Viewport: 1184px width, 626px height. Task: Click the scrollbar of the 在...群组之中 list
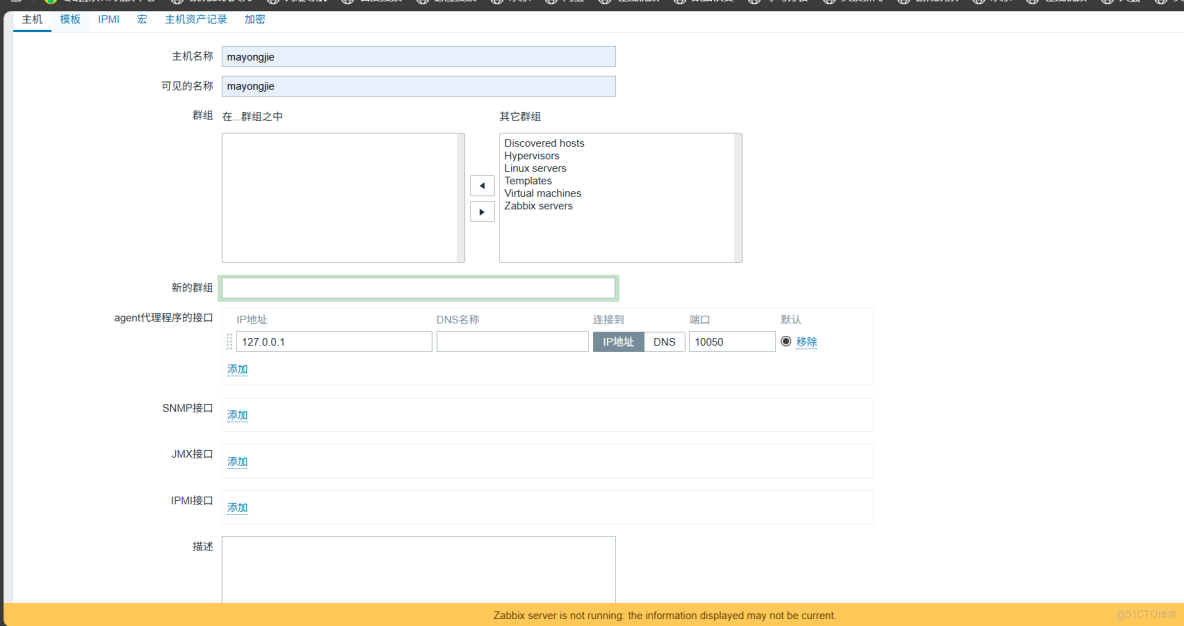461,198
